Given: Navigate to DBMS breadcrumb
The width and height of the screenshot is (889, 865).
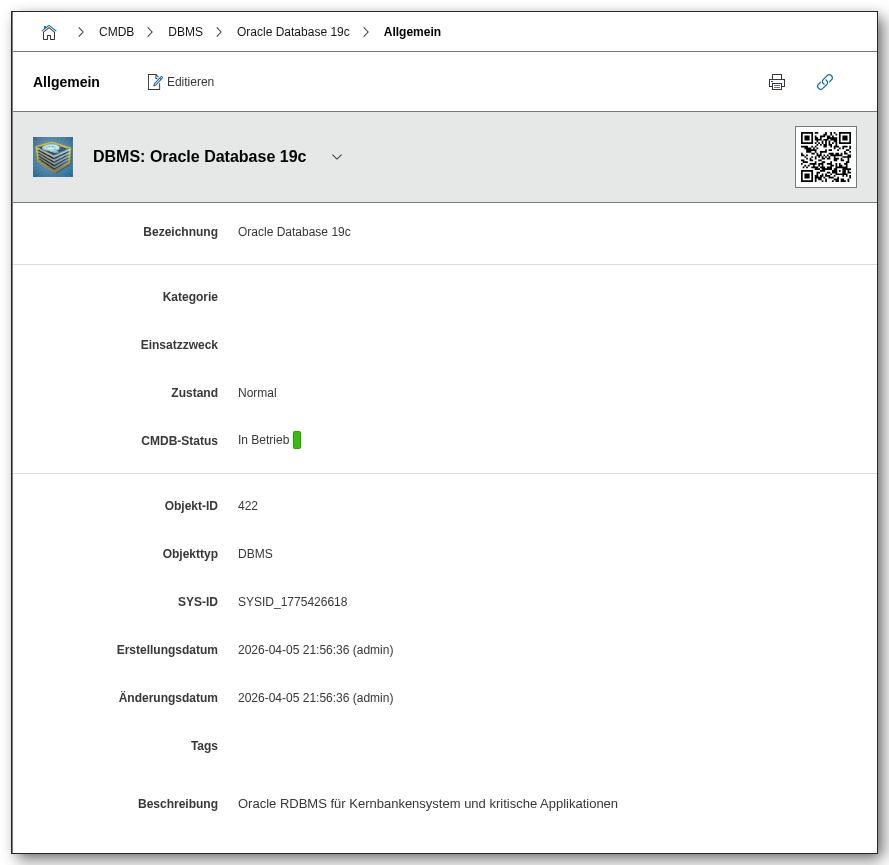Looking at the screenshot, I should [x=185, y=32].
